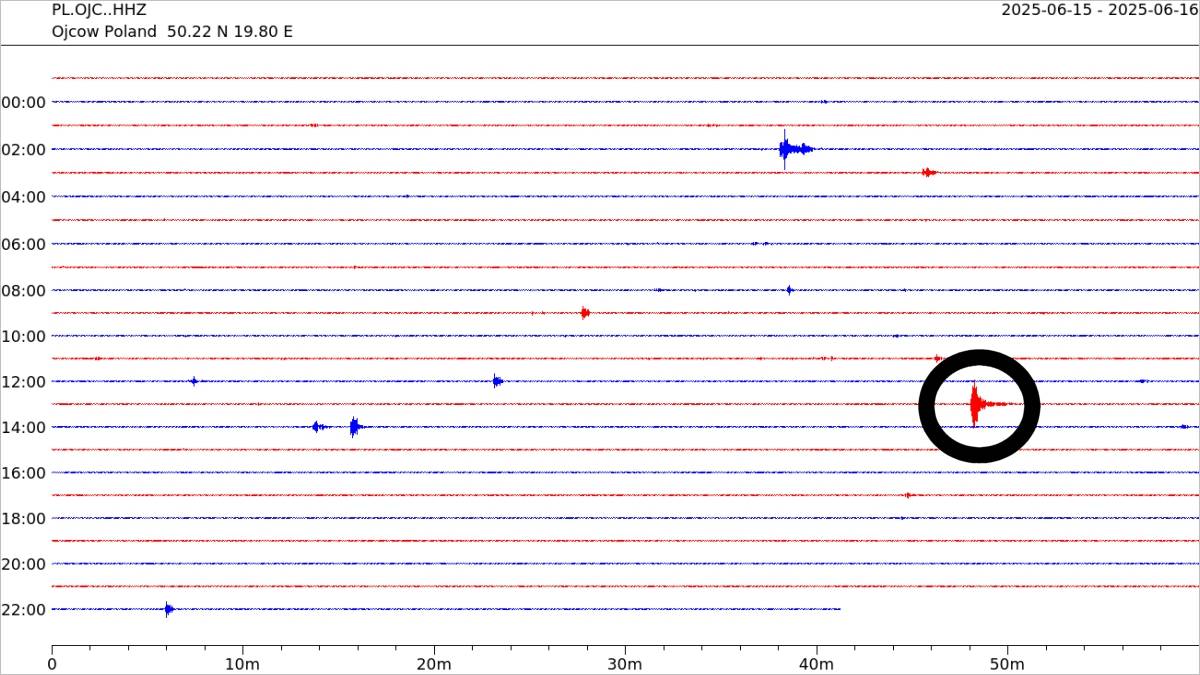Select the station code PL.OJC..HHZ
1200x675 pixels.
tap(99, 10)
